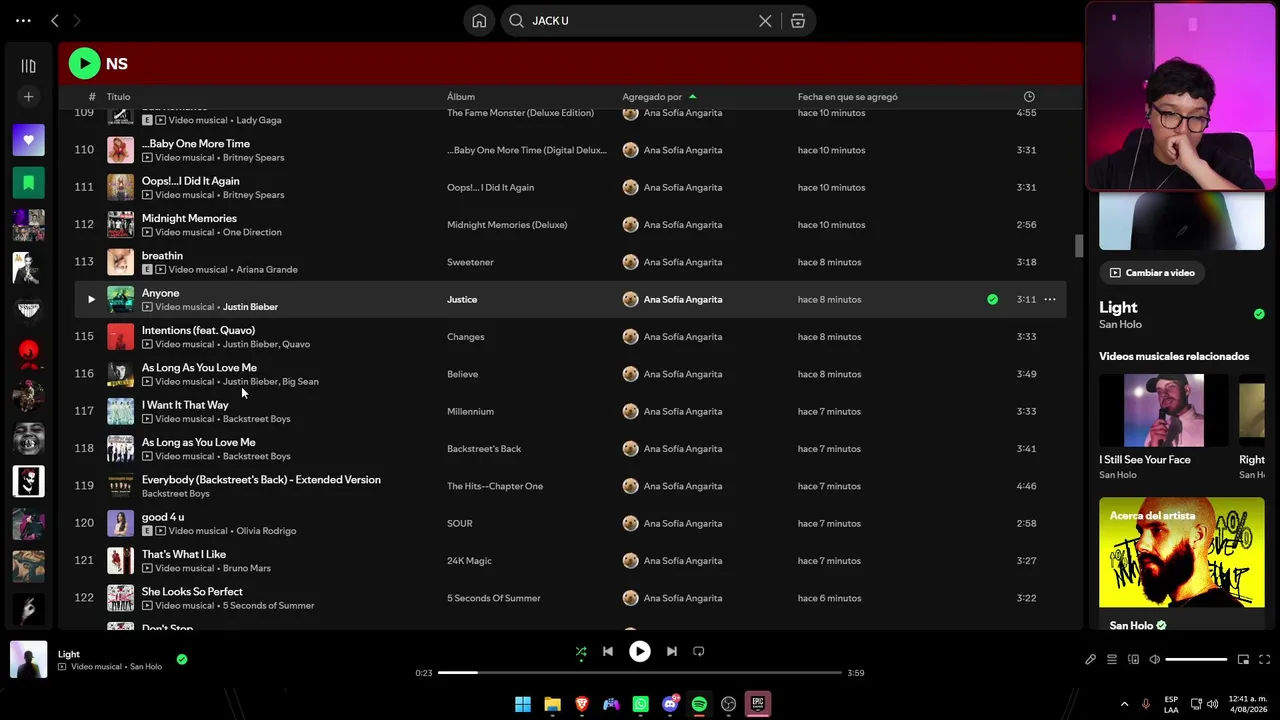Screen dimensions: 1280x720
Task: Open Liked Songs heart tile
Action: point(28,140)
